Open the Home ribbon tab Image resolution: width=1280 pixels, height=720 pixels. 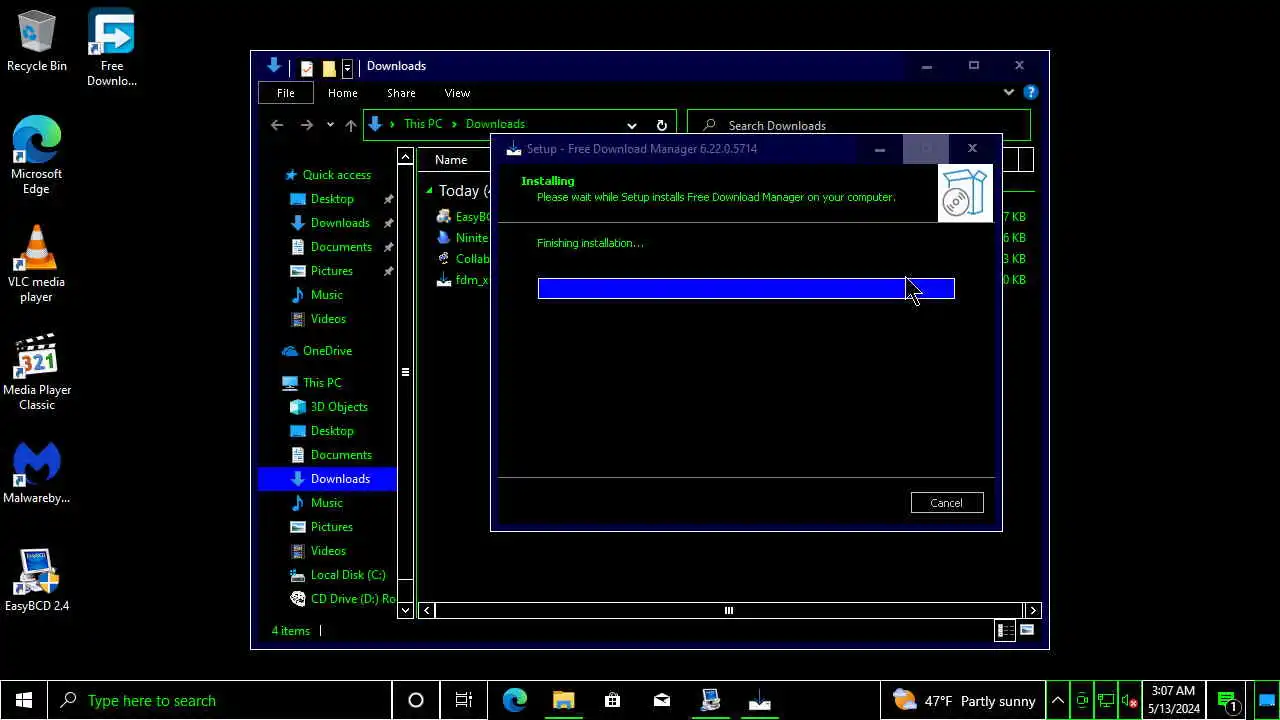pyautogui.click(x=342, y=93)
